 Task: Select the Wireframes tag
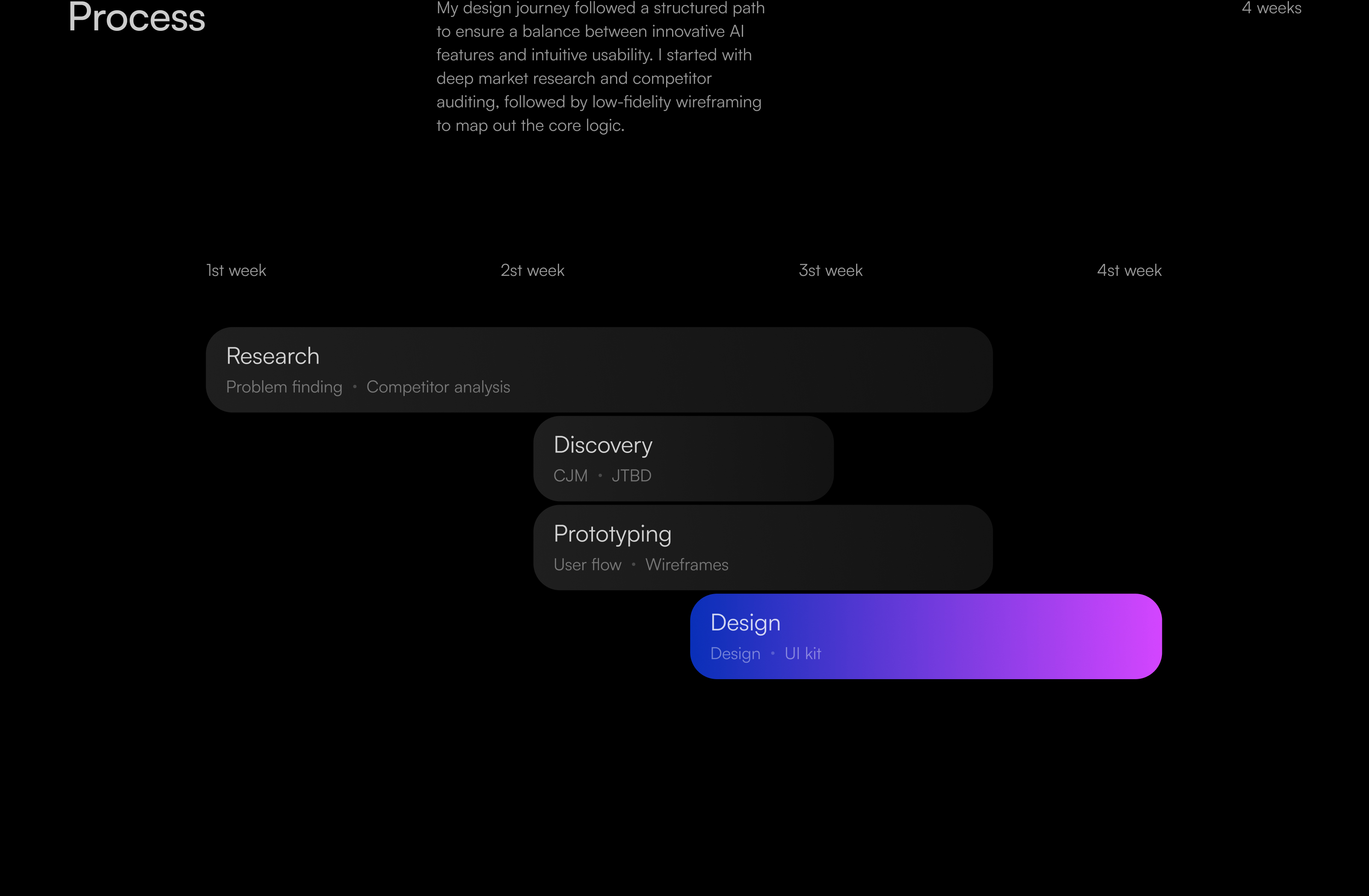tap(687, 565)
